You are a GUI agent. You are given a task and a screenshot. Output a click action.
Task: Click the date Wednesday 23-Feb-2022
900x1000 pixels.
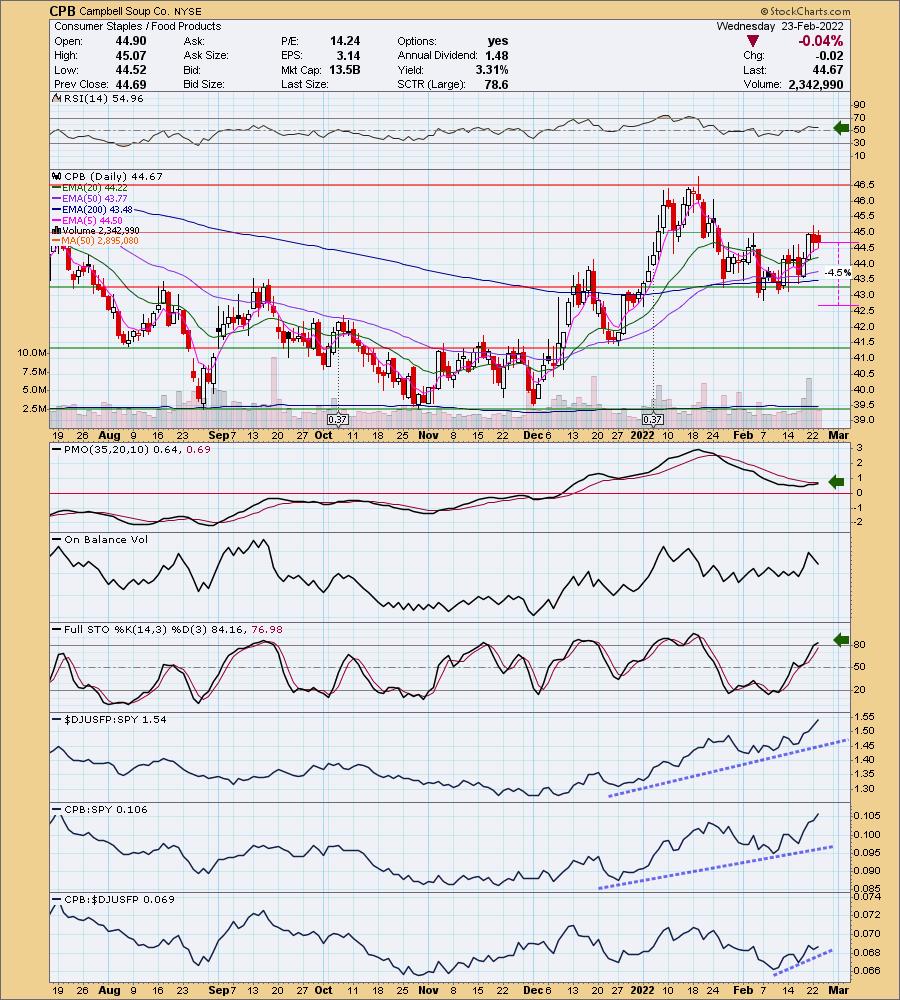[779, 26]
